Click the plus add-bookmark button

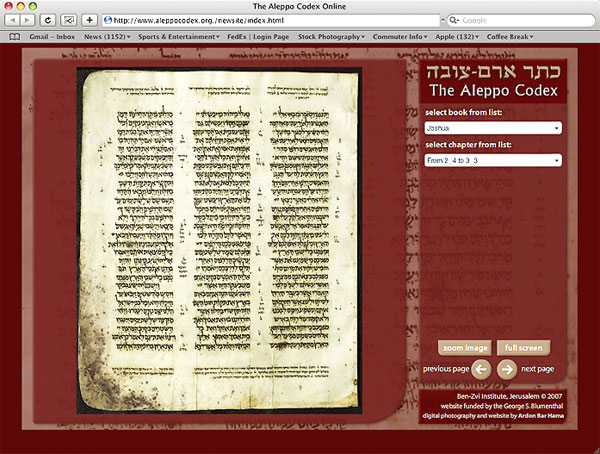pyautogui.click(x=89, y=20)
